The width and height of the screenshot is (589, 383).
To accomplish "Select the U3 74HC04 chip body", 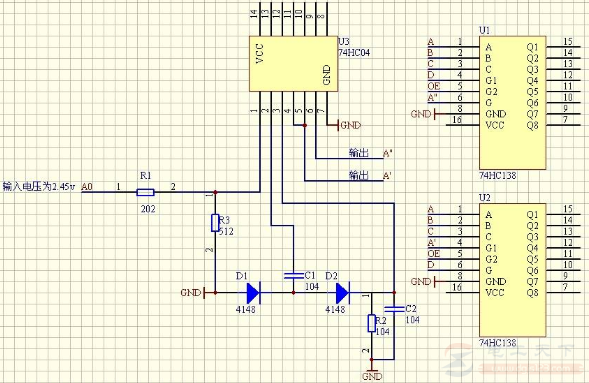I will click(x=293, y=64).
